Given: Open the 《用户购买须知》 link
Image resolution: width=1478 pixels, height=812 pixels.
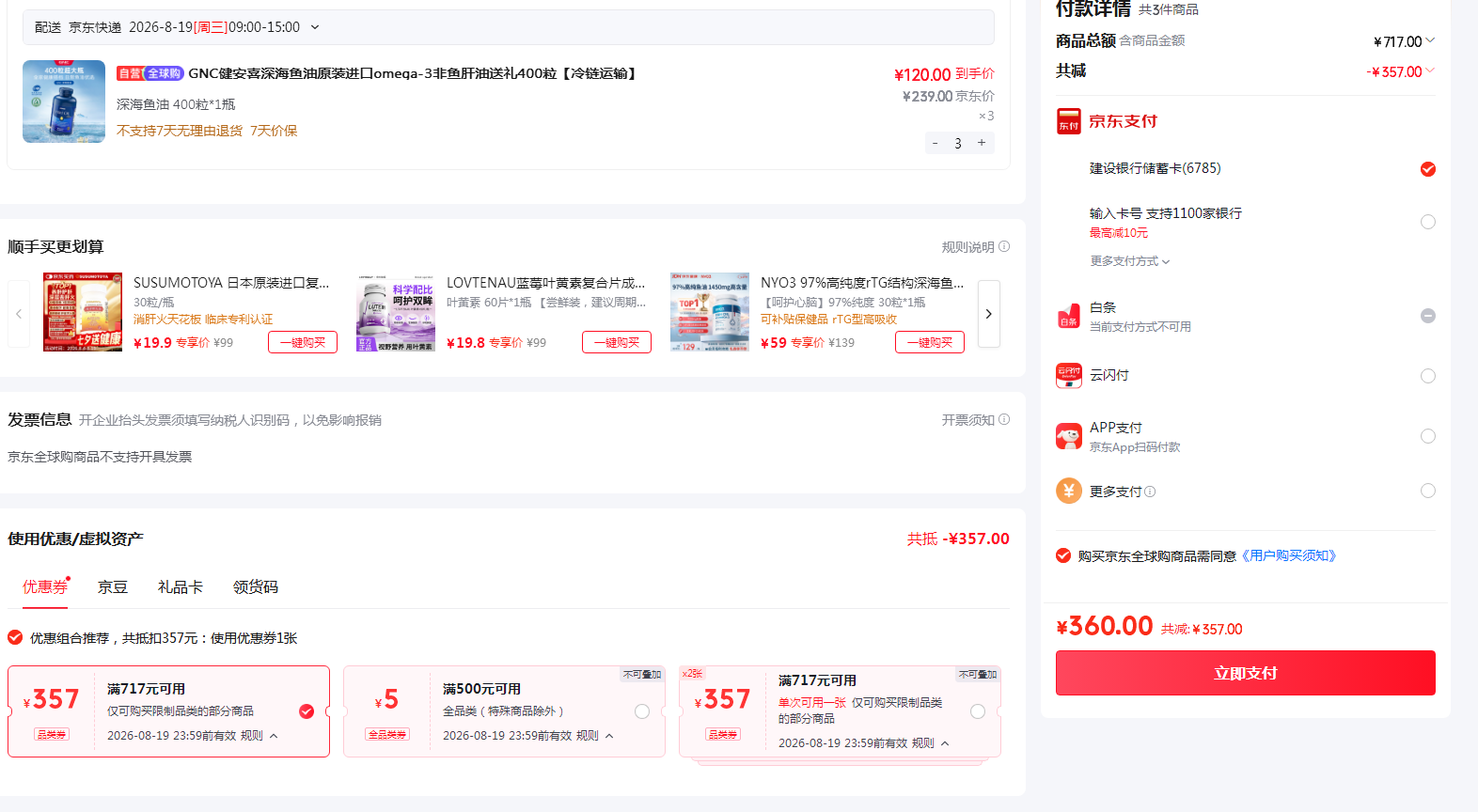Looking at the screenshot, I should click(x=1289, y=555).
